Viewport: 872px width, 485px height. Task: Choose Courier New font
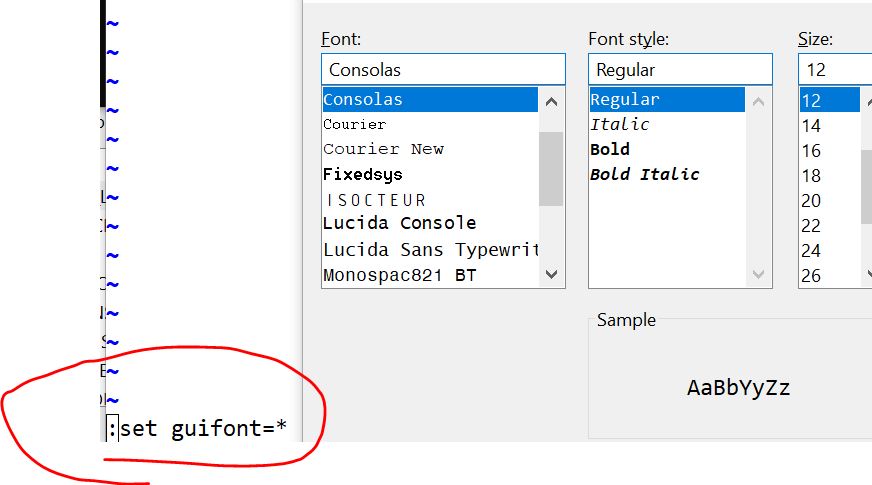[383, 149]
